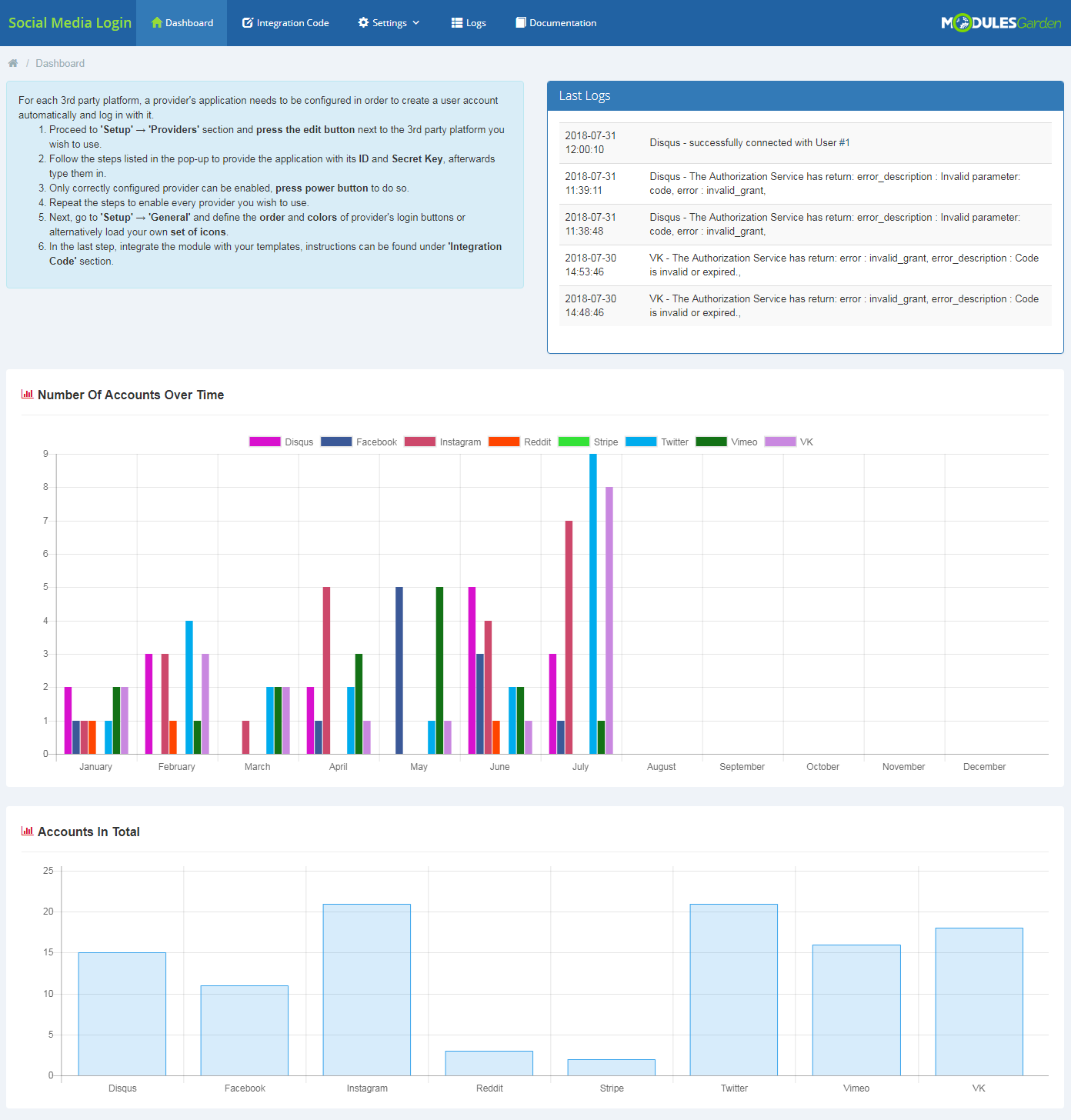
Task: Click the Integration Code edit icon
Action: 248,22
